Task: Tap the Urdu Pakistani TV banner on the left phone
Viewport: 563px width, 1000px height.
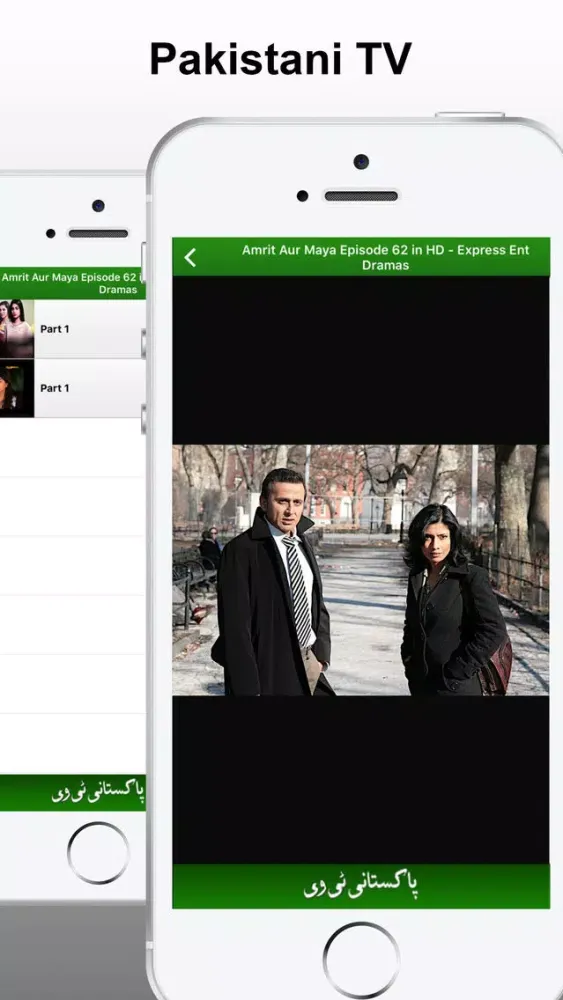Action: point(73,793)
